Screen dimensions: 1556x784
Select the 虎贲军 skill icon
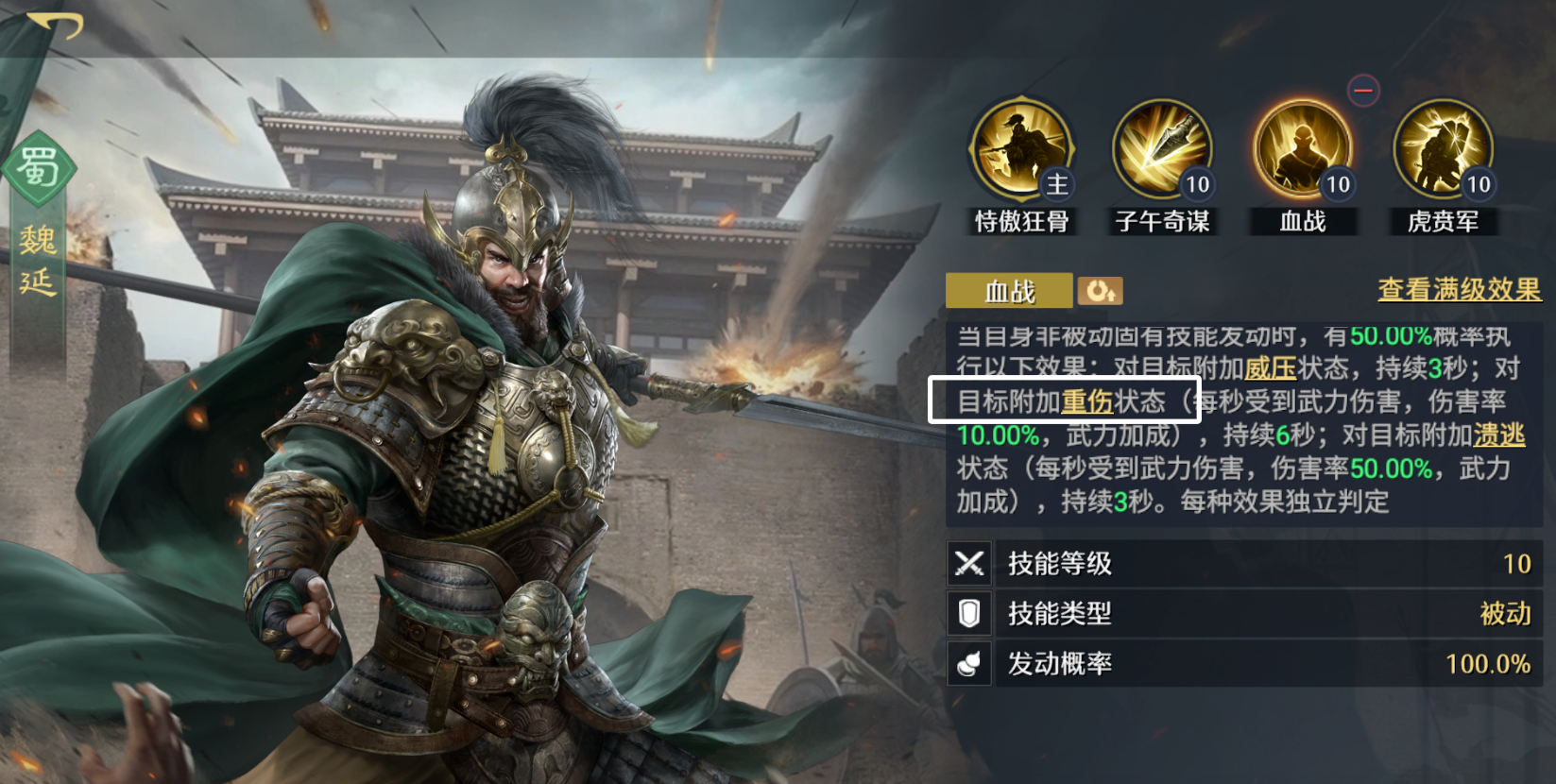(x=1443, y=150)
